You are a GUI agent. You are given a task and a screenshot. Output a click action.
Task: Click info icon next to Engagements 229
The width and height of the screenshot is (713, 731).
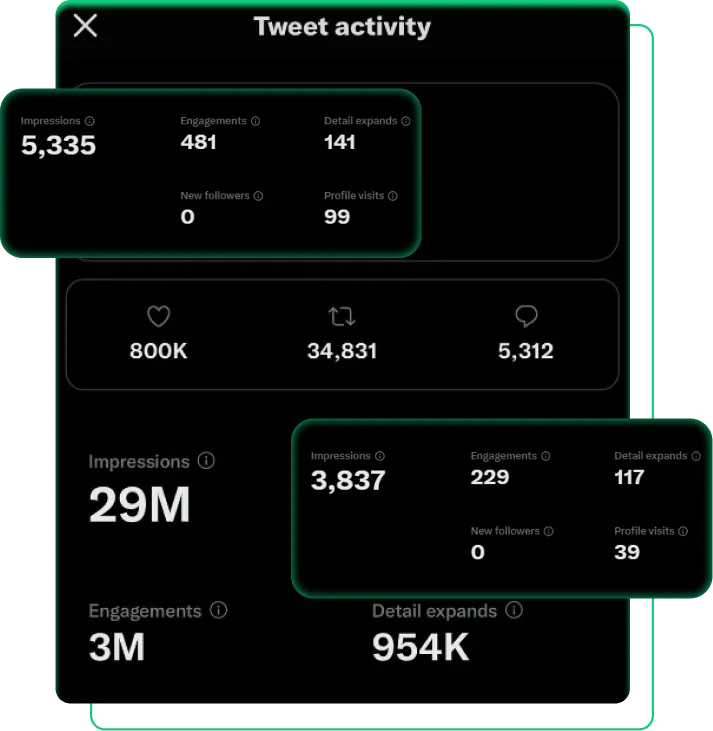[x=546, y=456]
